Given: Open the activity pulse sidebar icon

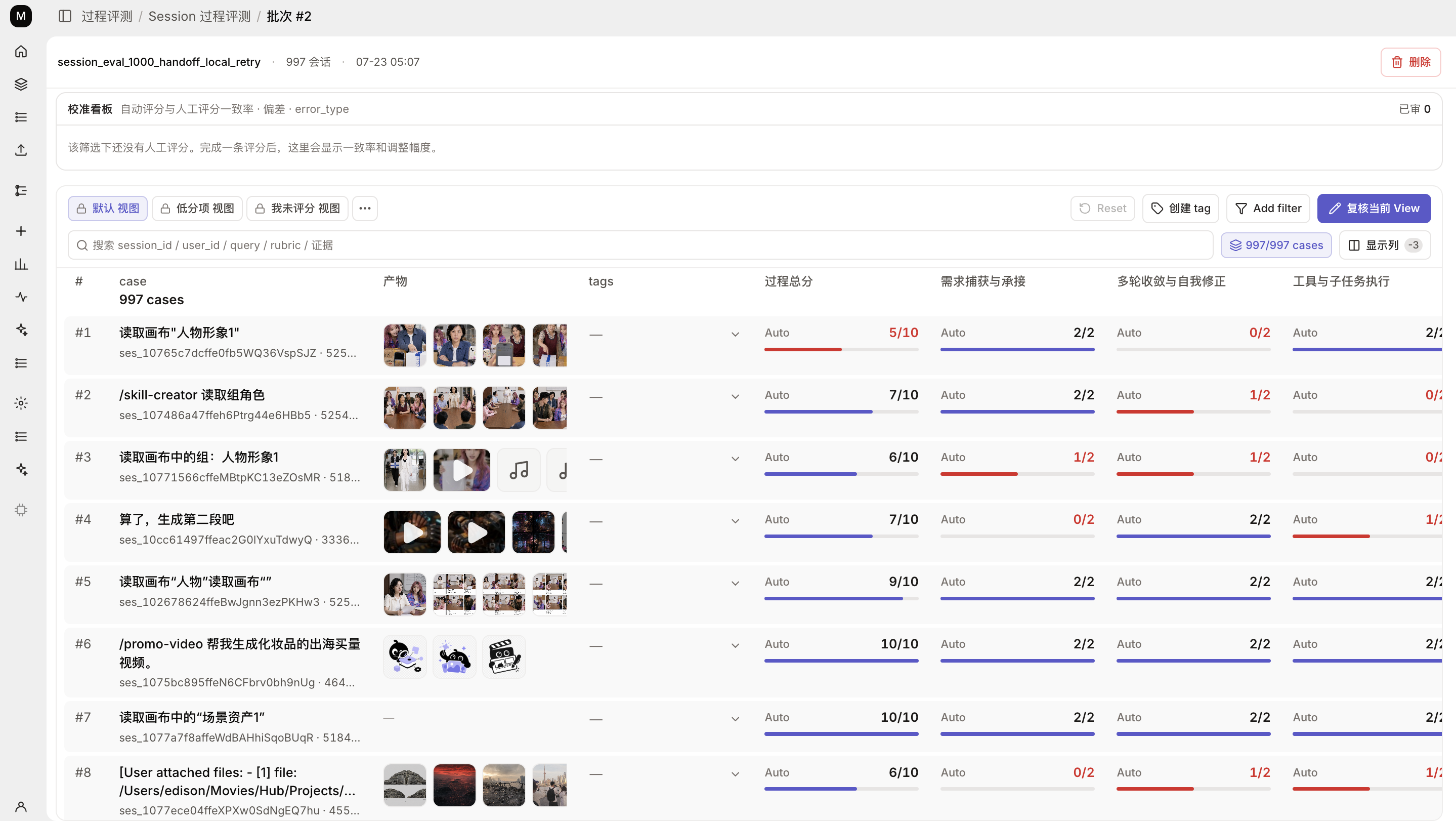Looking at the screenshot, I should [x=21, y=297].
